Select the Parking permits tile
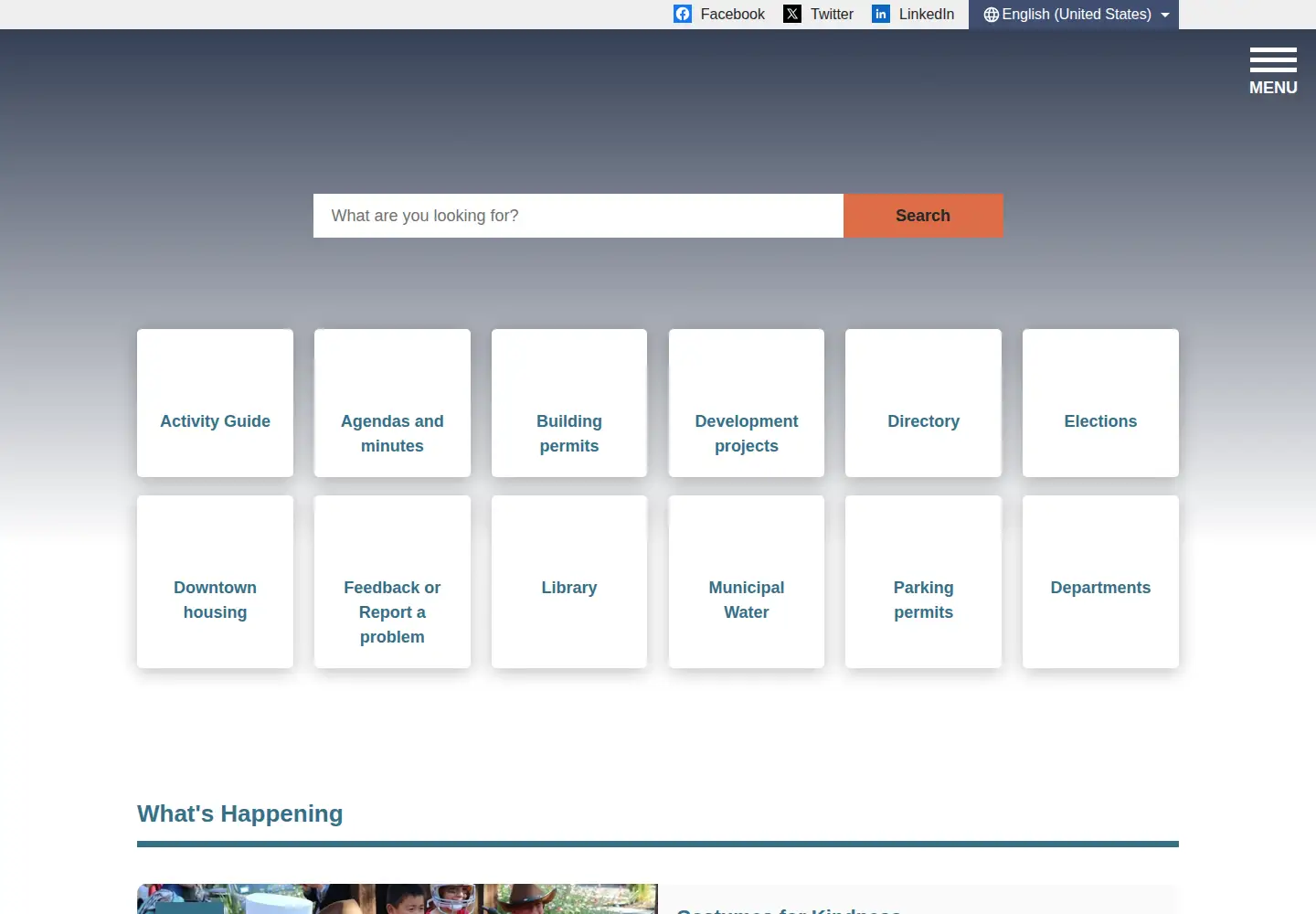The height and width of the screenshot is (914, 1316). pos(923,581)
